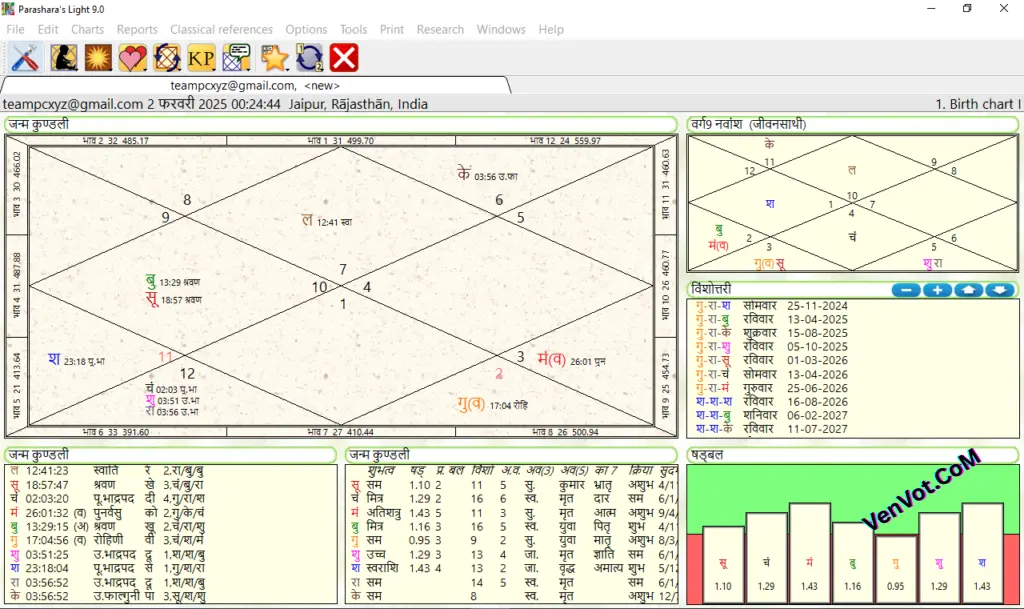Click the gold star favorites icon

click(275, 58)
